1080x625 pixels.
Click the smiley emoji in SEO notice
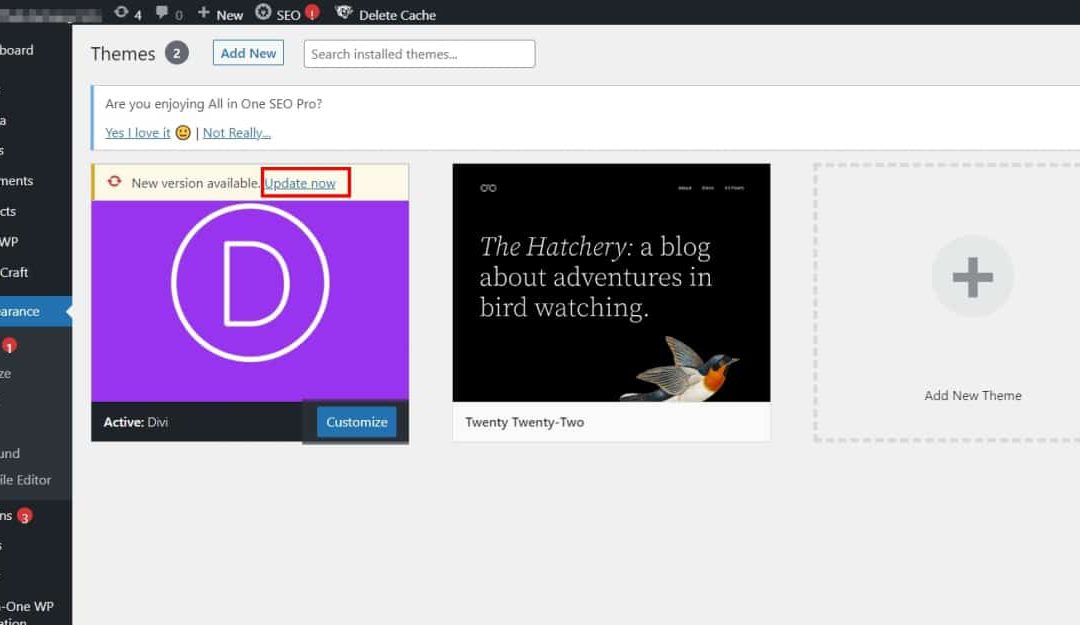coord(183,132)
